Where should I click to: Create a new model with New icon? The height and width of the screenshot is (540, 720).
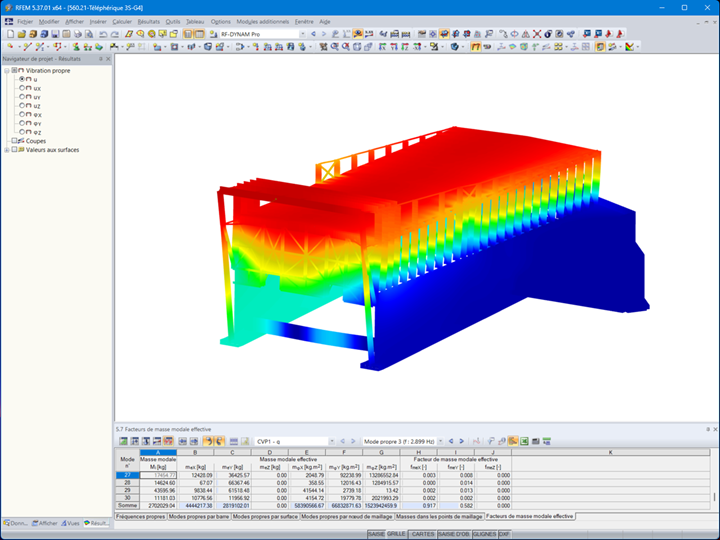[x=11, y=34]
